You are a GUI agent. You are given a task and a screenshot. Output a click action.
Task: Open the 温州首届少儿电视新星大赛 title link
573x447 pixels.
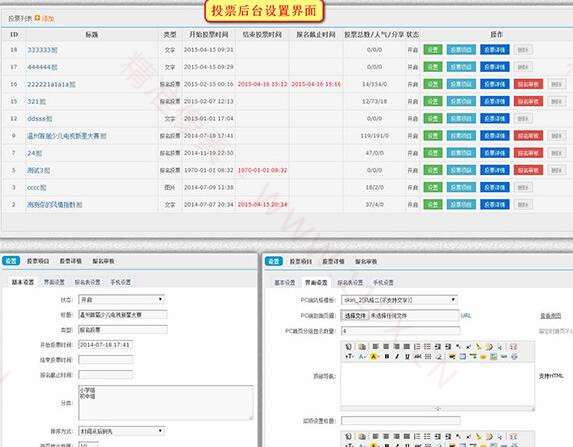pos(67,136)
